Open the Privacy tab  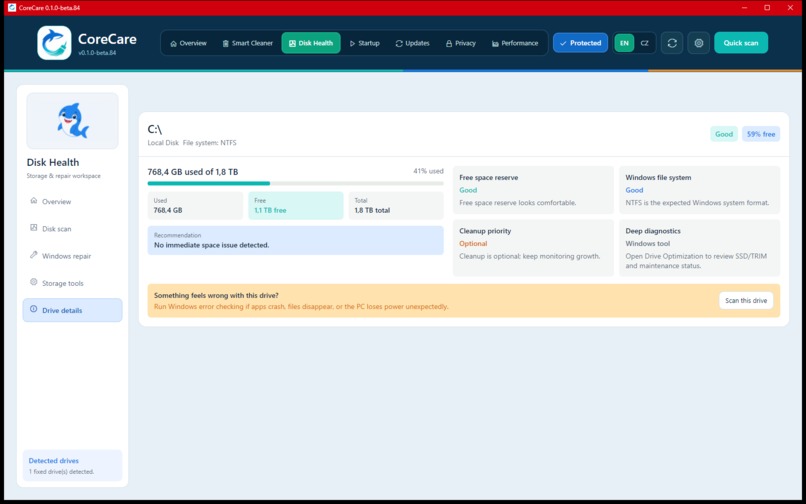pyautogui.click(x=461, y=43)
